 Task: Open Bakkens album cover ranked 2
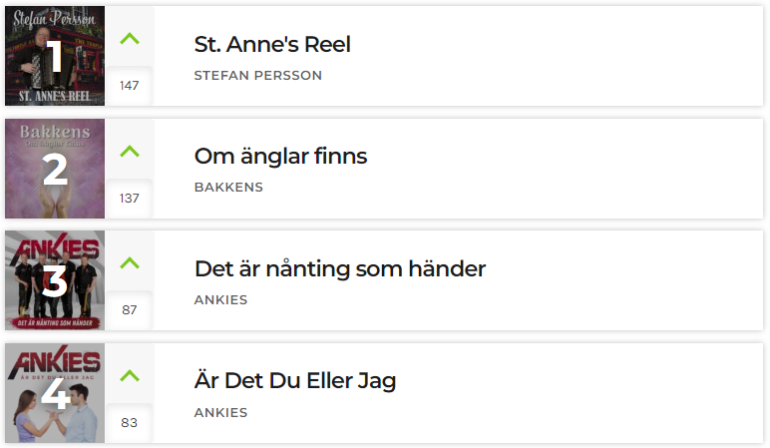pos(55,168)
